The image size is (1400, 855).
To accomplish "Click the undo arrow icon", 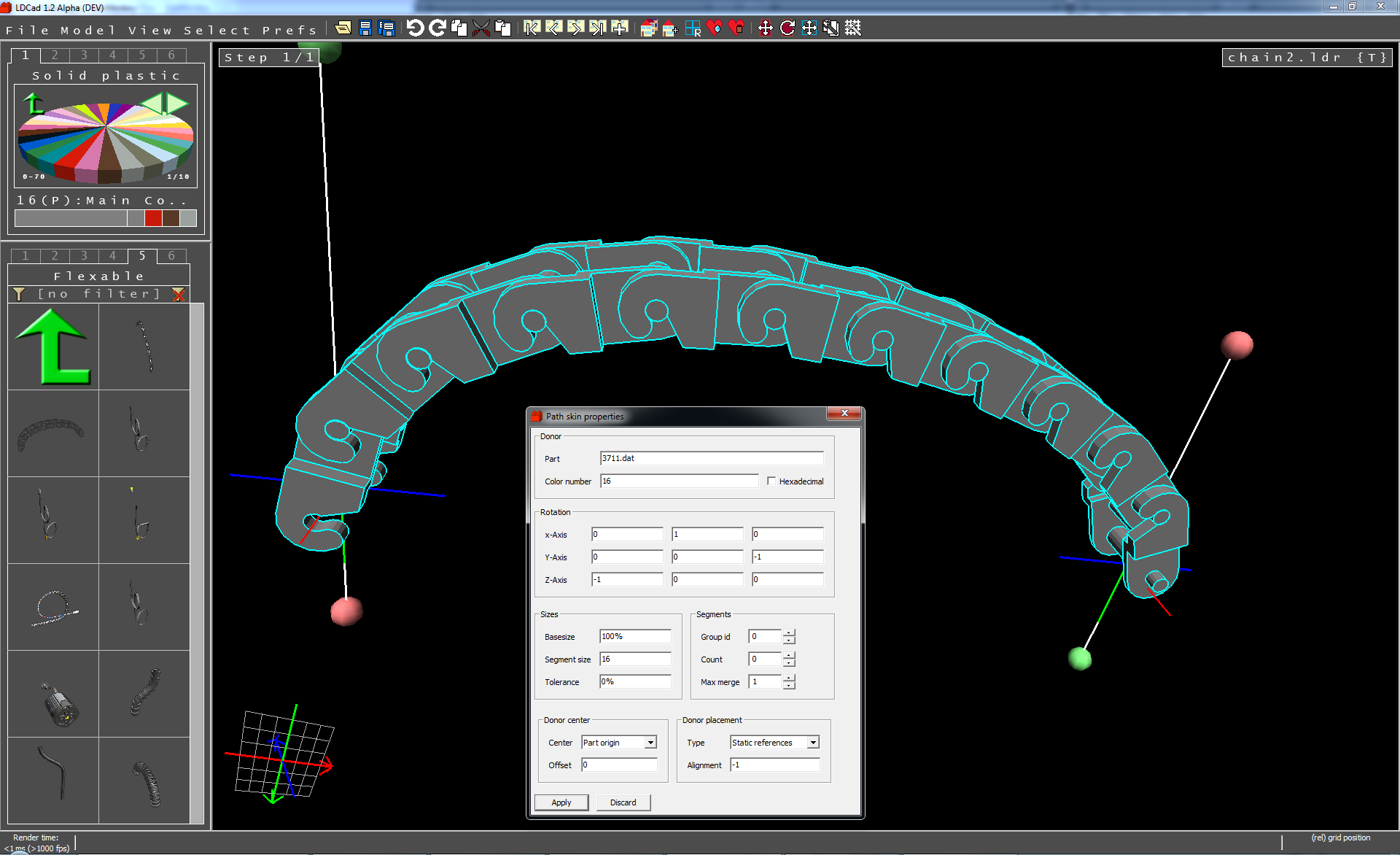I will coord(415,28).
